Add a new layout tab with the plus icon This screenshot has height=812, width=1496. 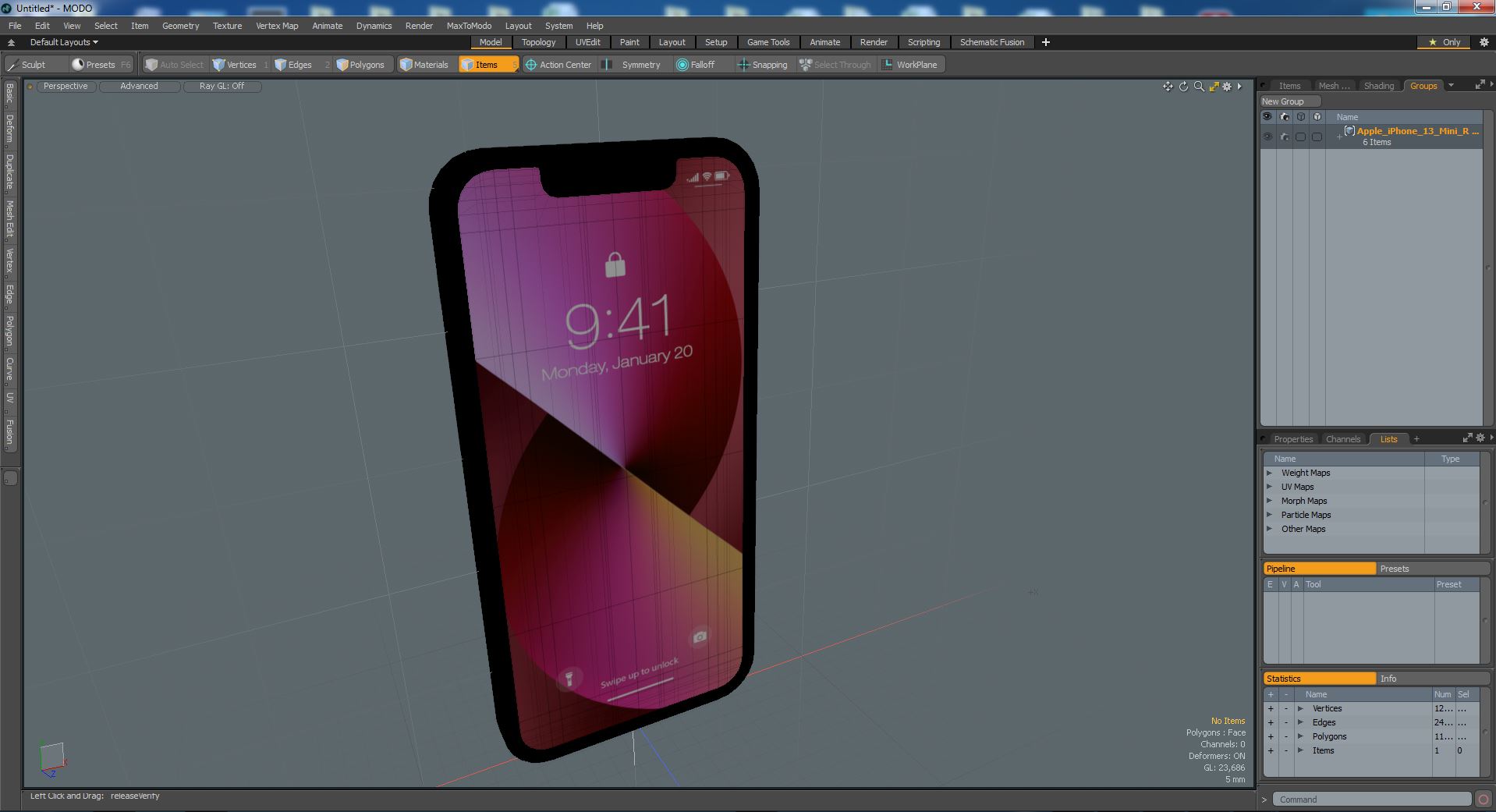1045,42
